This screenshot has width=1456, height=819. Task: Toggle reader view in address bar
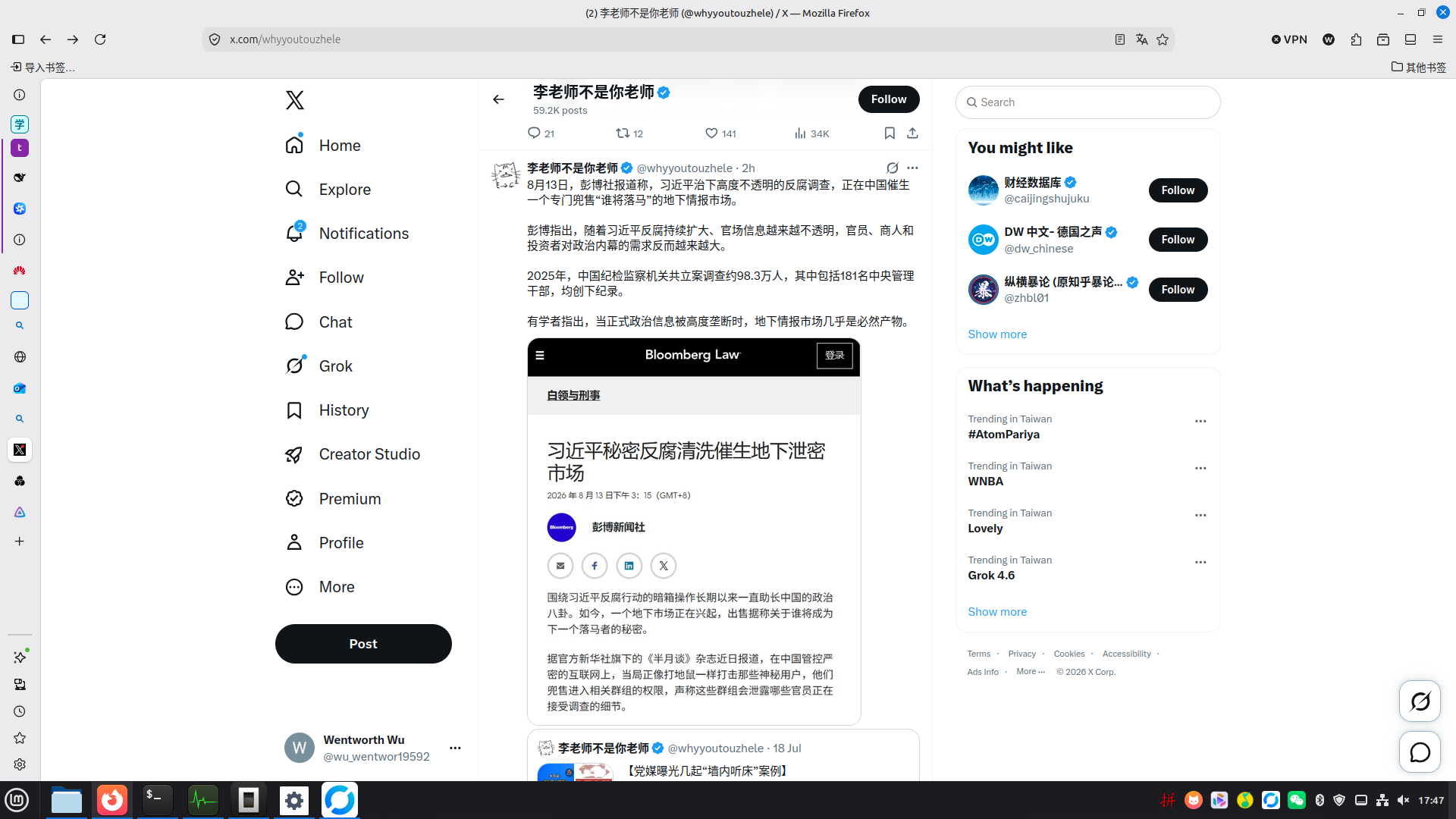tap(1120, 39)
